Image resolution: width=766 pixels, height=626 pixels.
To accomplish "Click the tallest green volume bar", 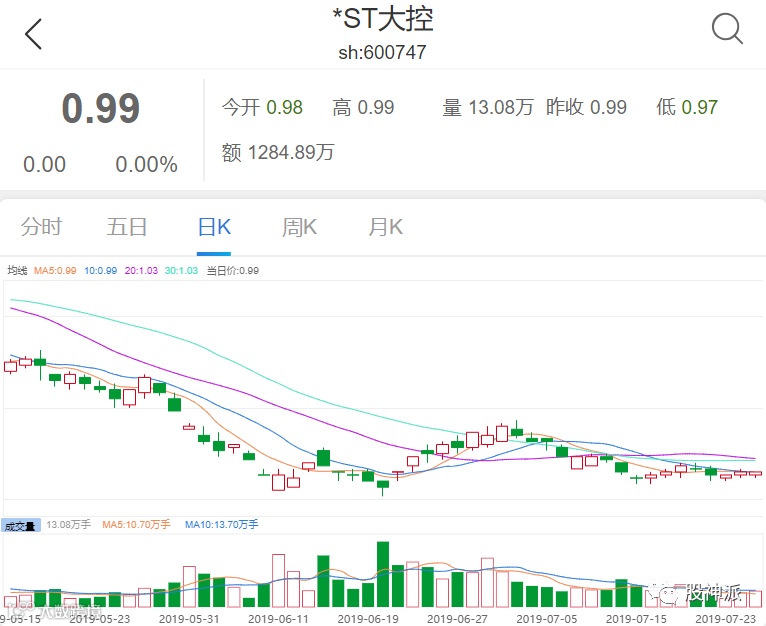I will pyautogui.click(x=383, y=575).
